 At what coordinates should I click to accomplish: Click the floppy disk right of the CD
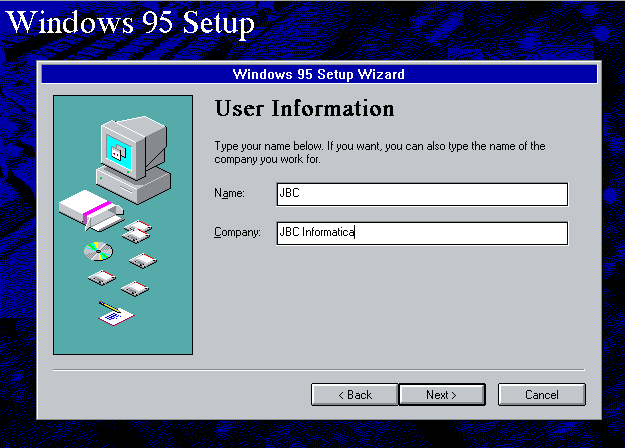click(x=140, y=262)
